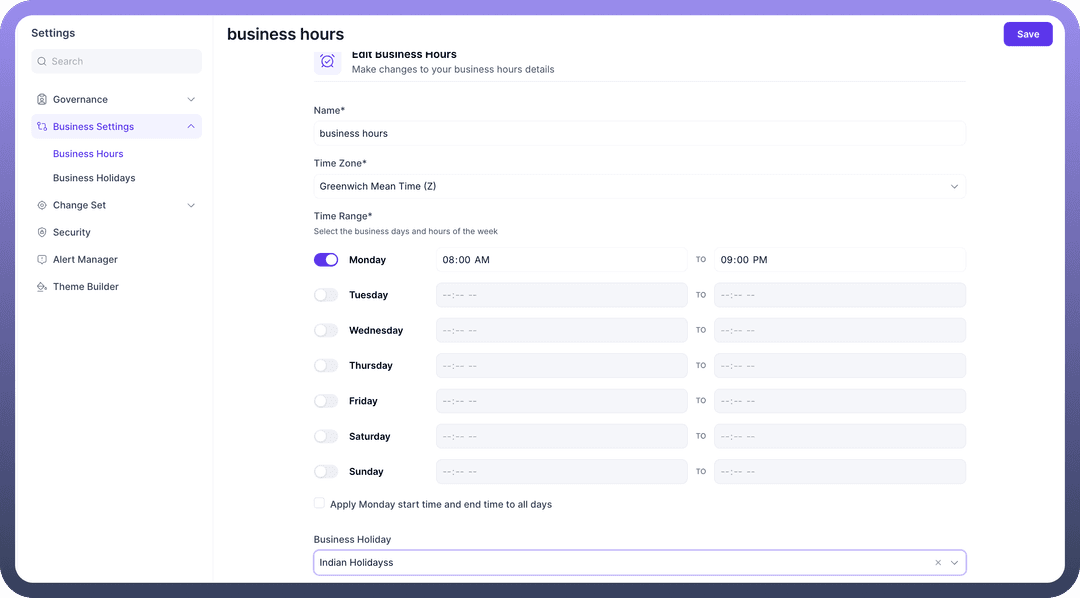Image resolution: width=1080 pixels, height=598 pixels.
Task: Collapse the Business Settings section chevron
Action: 191,127
